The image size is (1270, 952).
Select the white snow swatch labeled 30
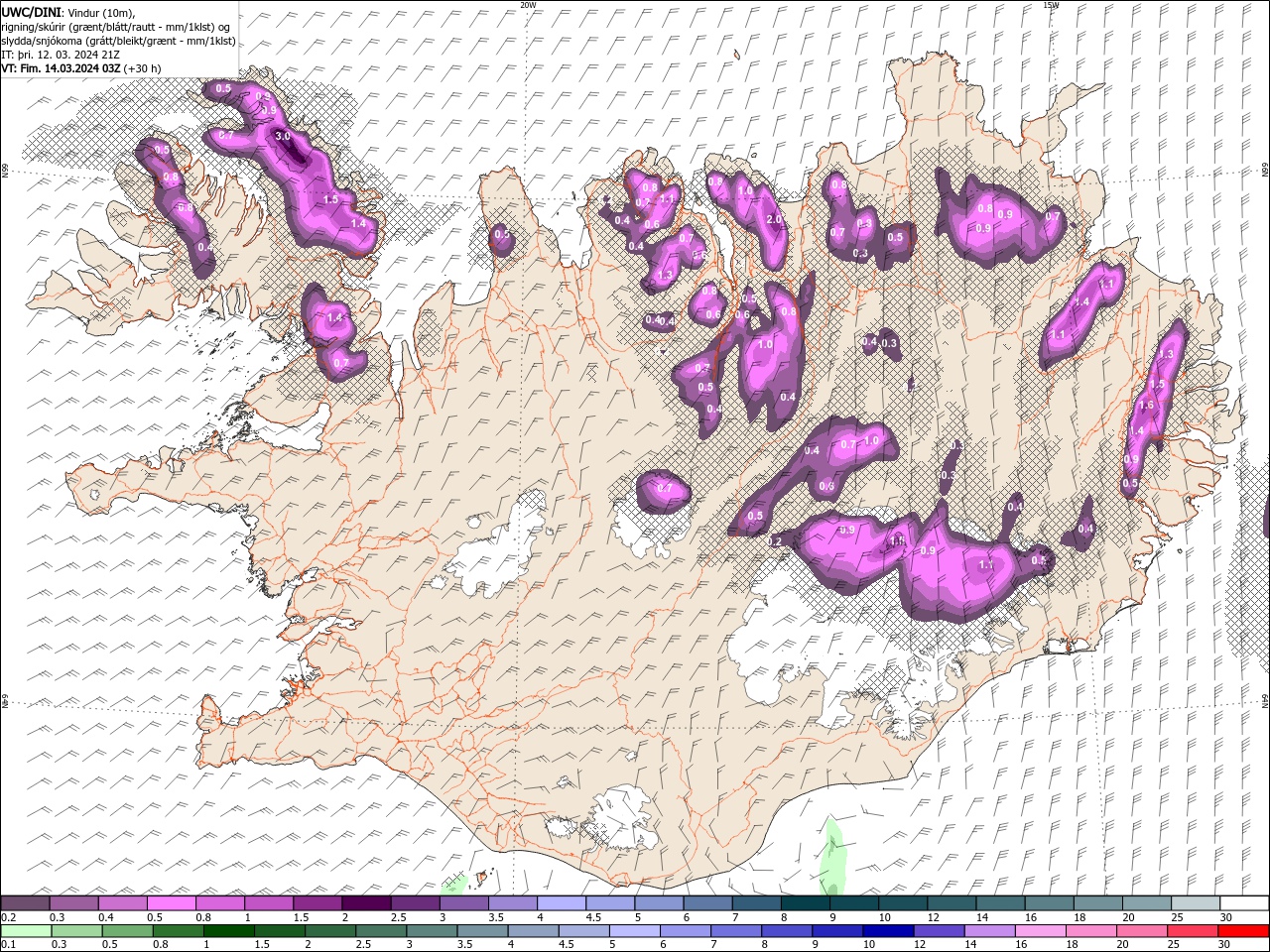coord(1244,903)
